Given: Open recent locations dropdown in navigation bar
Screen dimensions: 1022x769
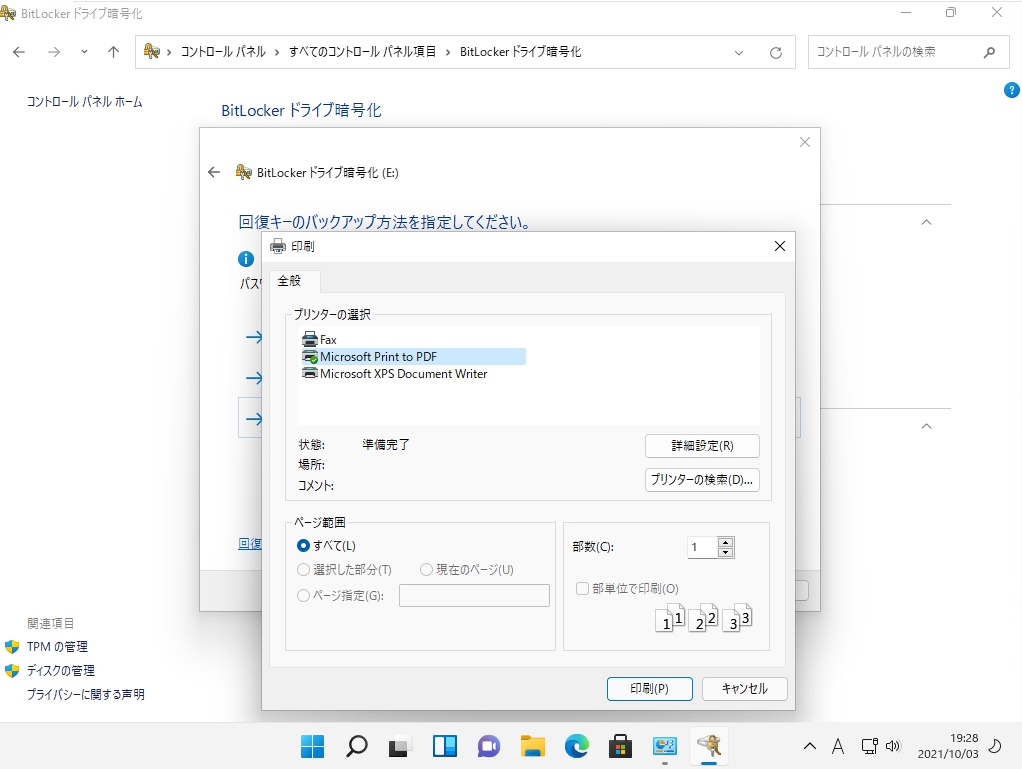Looking at the screenshot, I should 84,52.
